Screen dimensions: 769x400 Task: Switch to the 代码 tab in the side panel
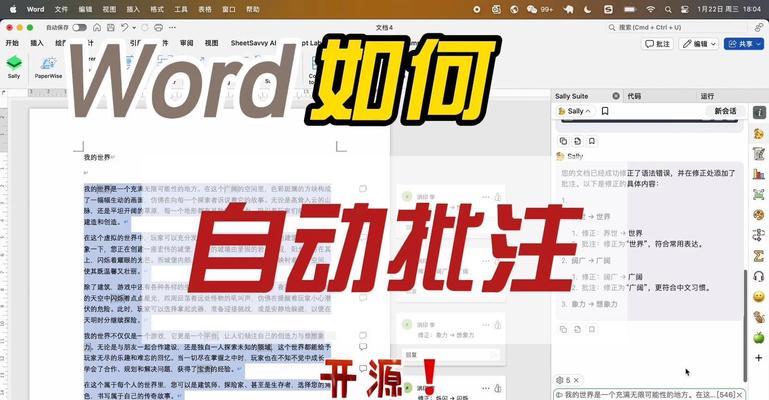634,96
